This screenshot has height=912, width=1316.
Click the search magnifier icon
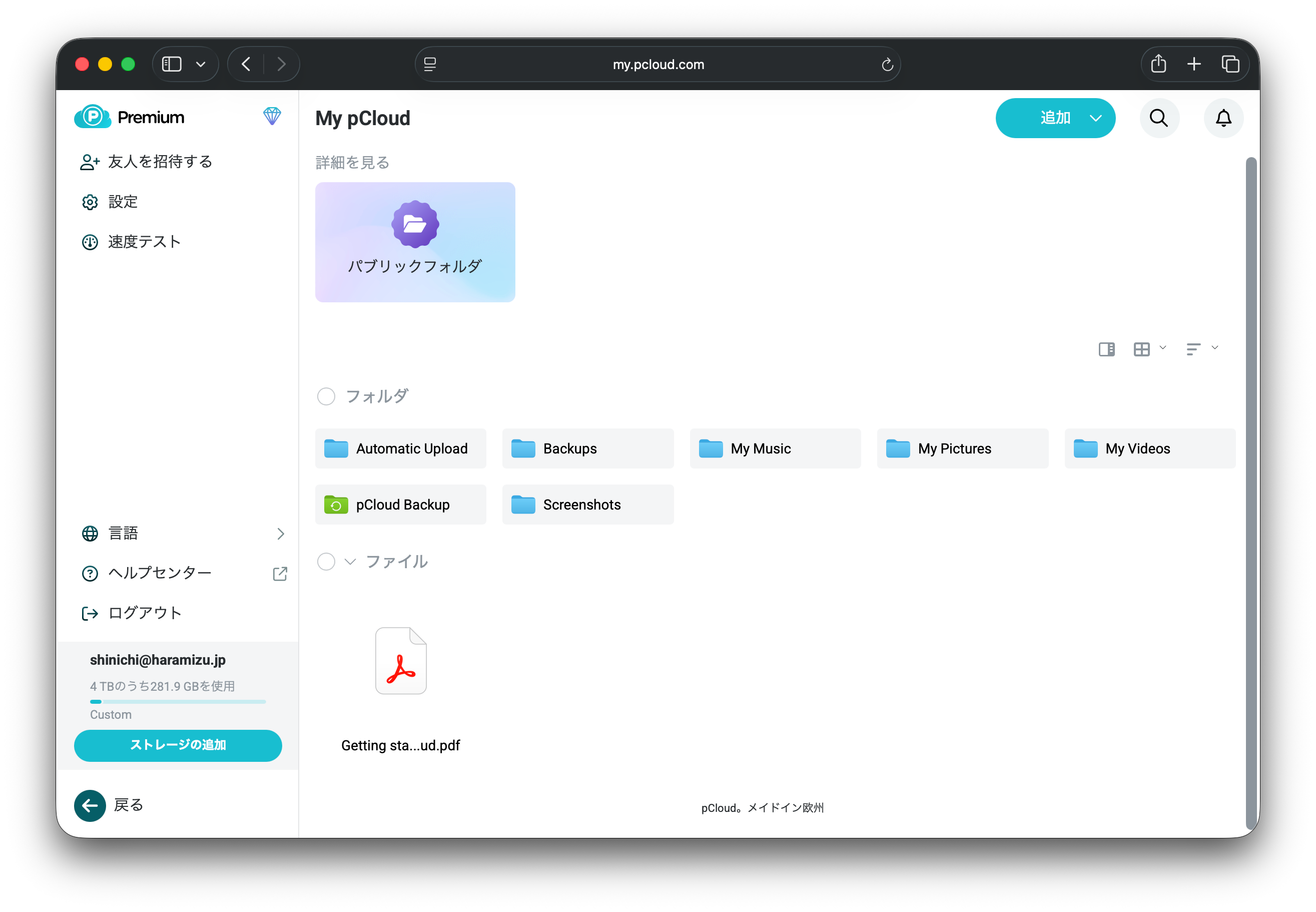1159,118
